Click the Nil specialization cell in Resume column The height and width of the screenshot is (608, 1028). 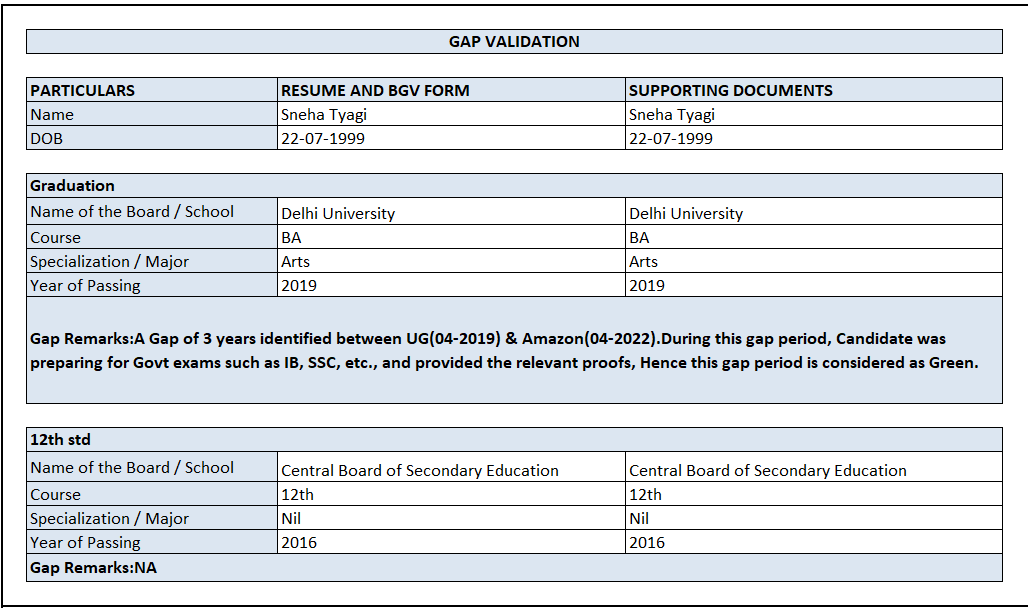click(x=451, y=517)
